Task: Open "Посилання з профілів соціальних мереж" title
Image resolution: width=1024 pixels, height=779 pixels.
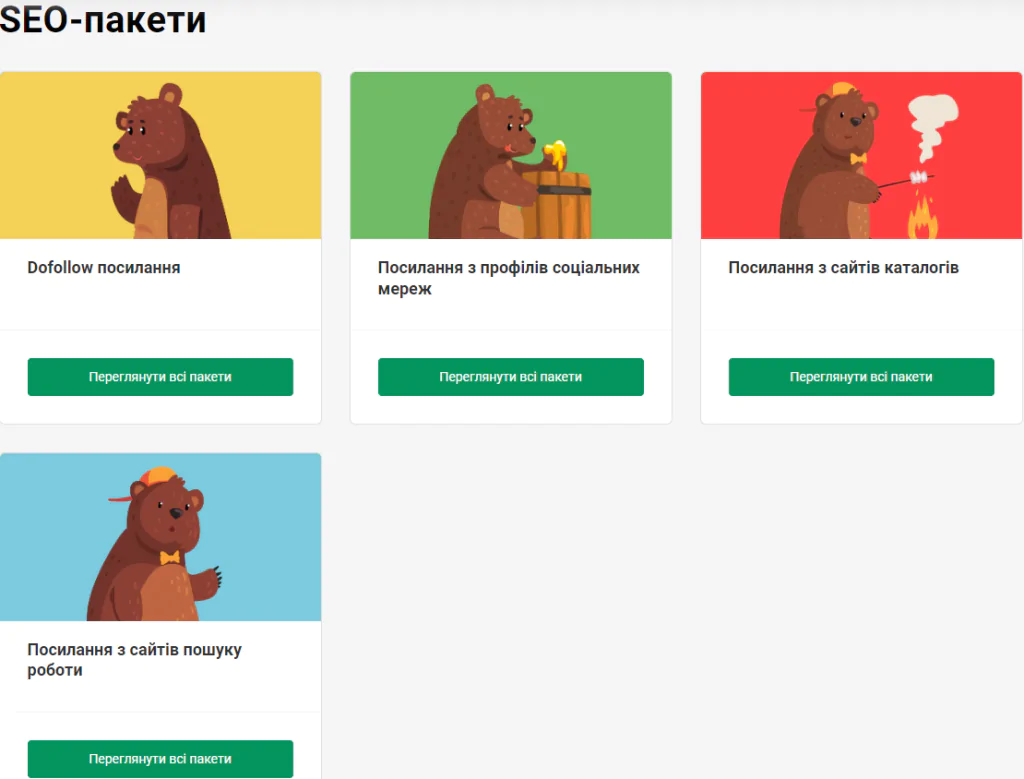Action: [x=508, y=278]
